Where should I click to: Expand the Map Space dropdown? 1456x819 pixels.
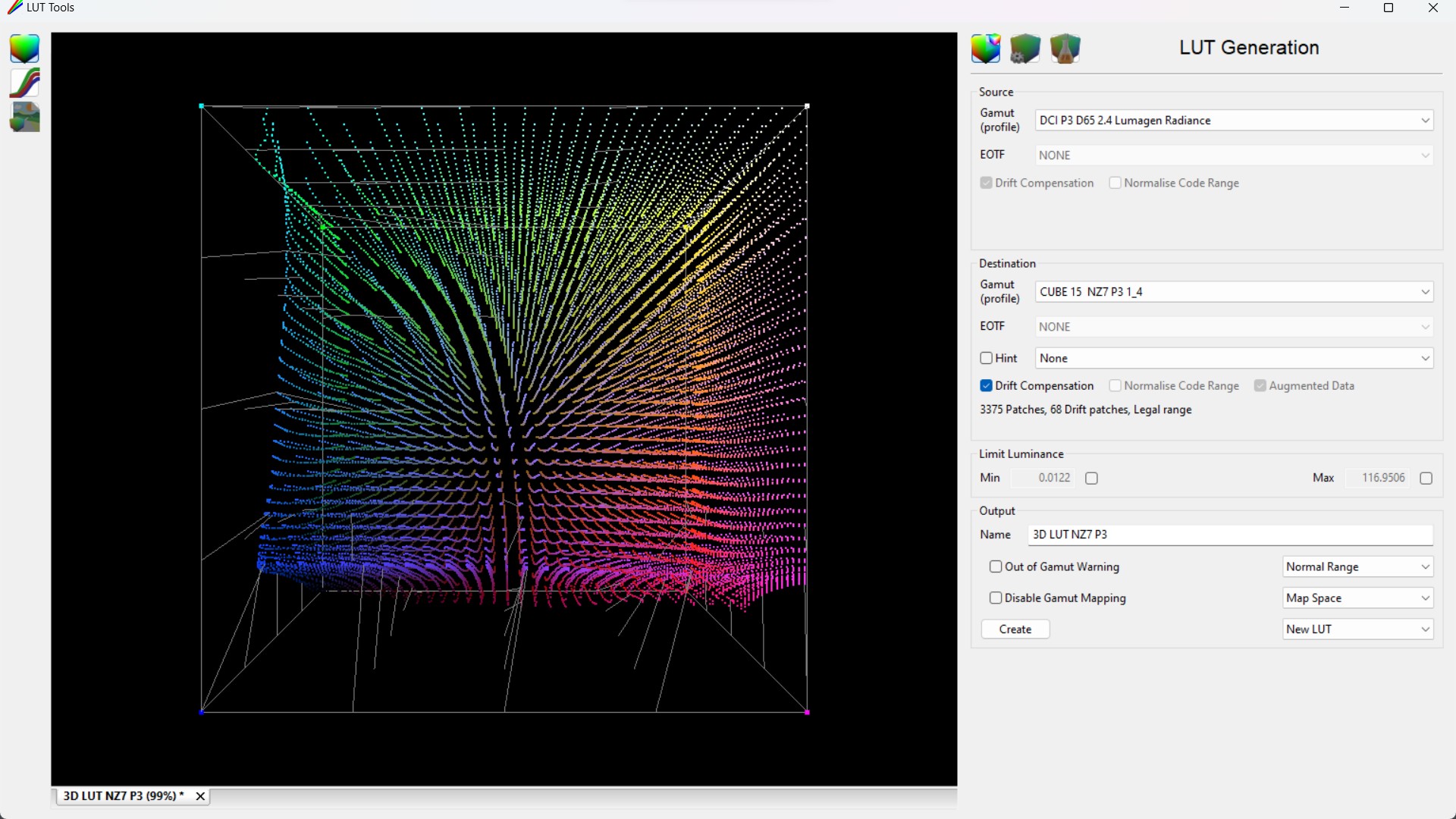pos(1357,598)
